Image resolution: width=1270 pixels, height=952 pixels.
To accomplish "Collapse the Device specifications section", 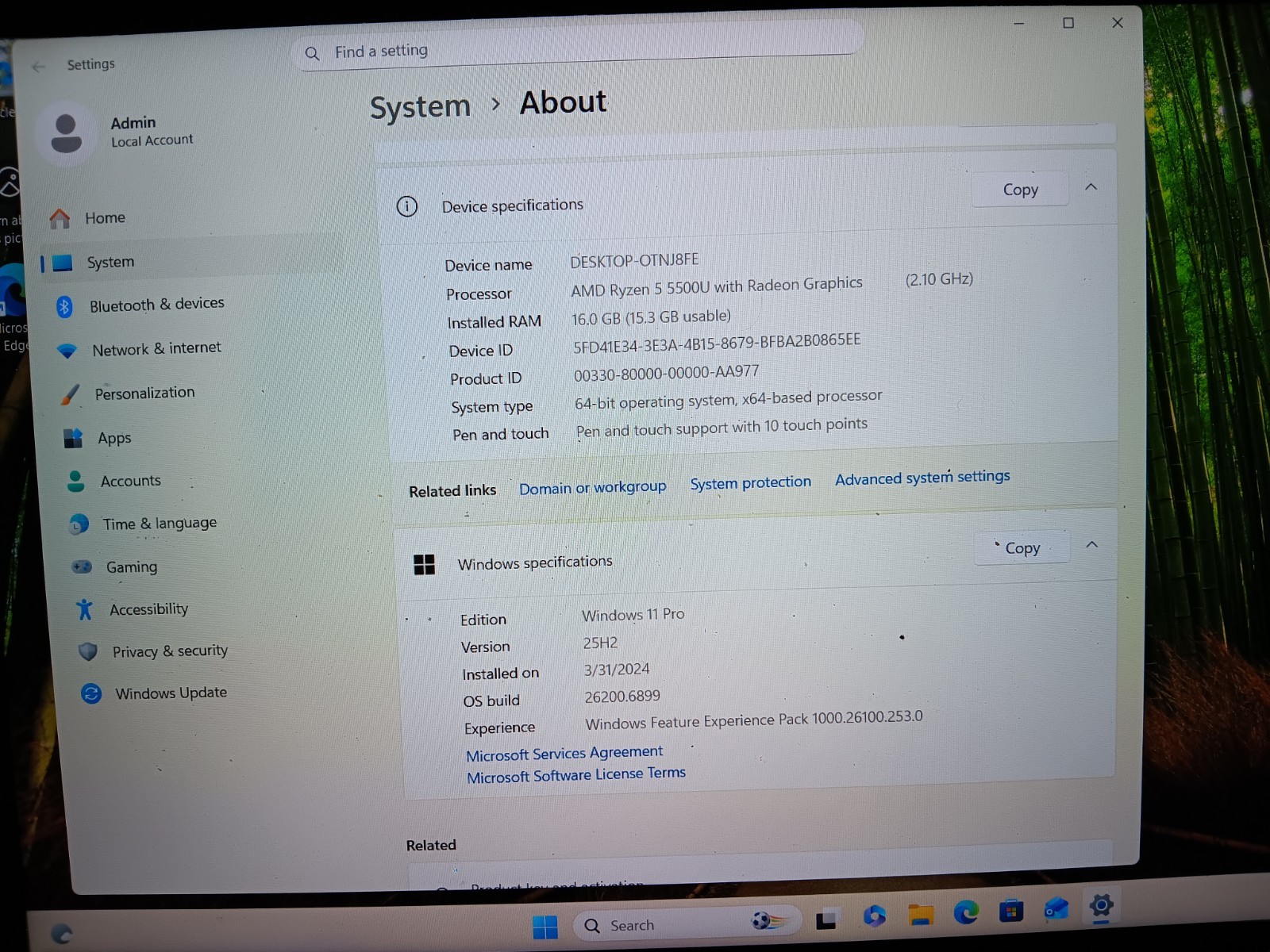I will click(1091, 187).
